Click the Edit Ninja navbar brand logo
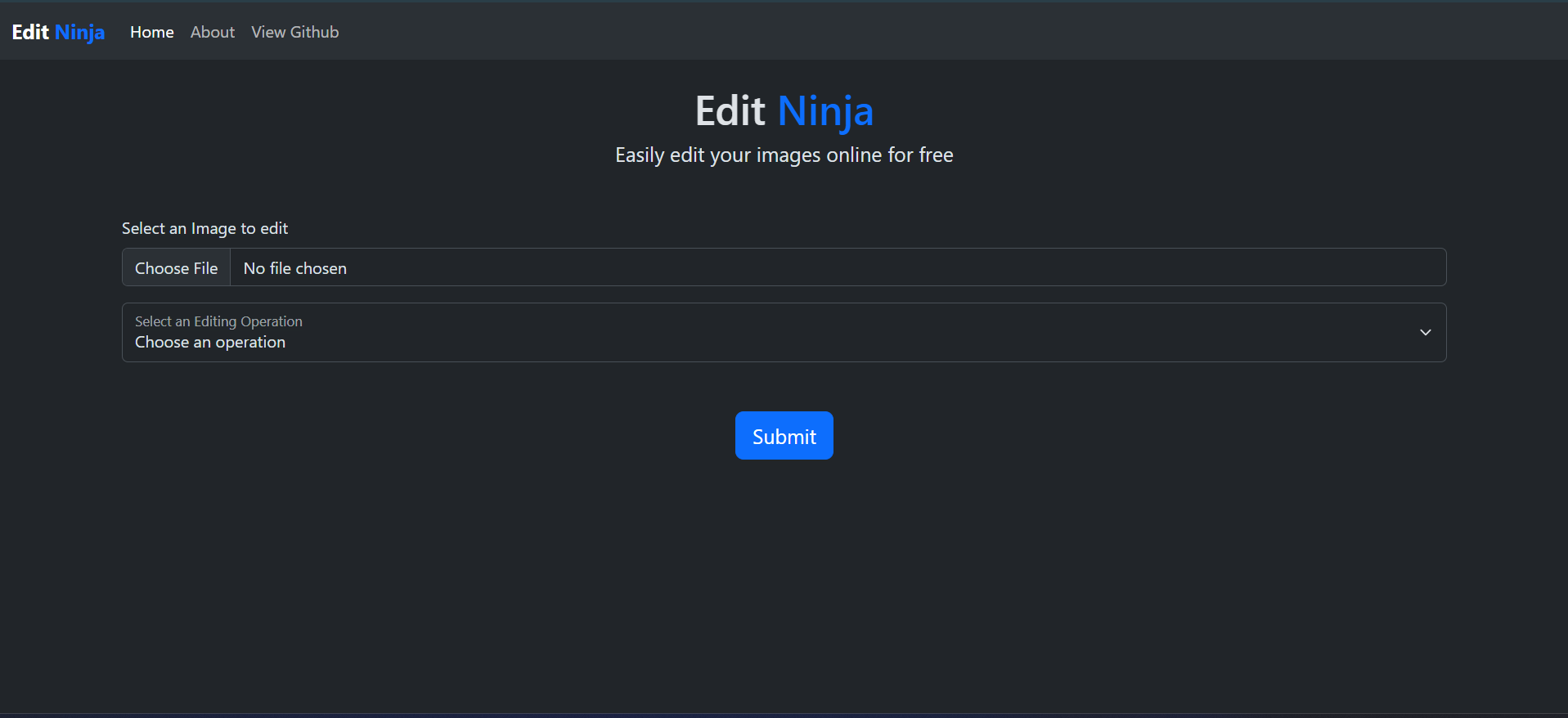The image size is (1568, 718). coord(58,32)
